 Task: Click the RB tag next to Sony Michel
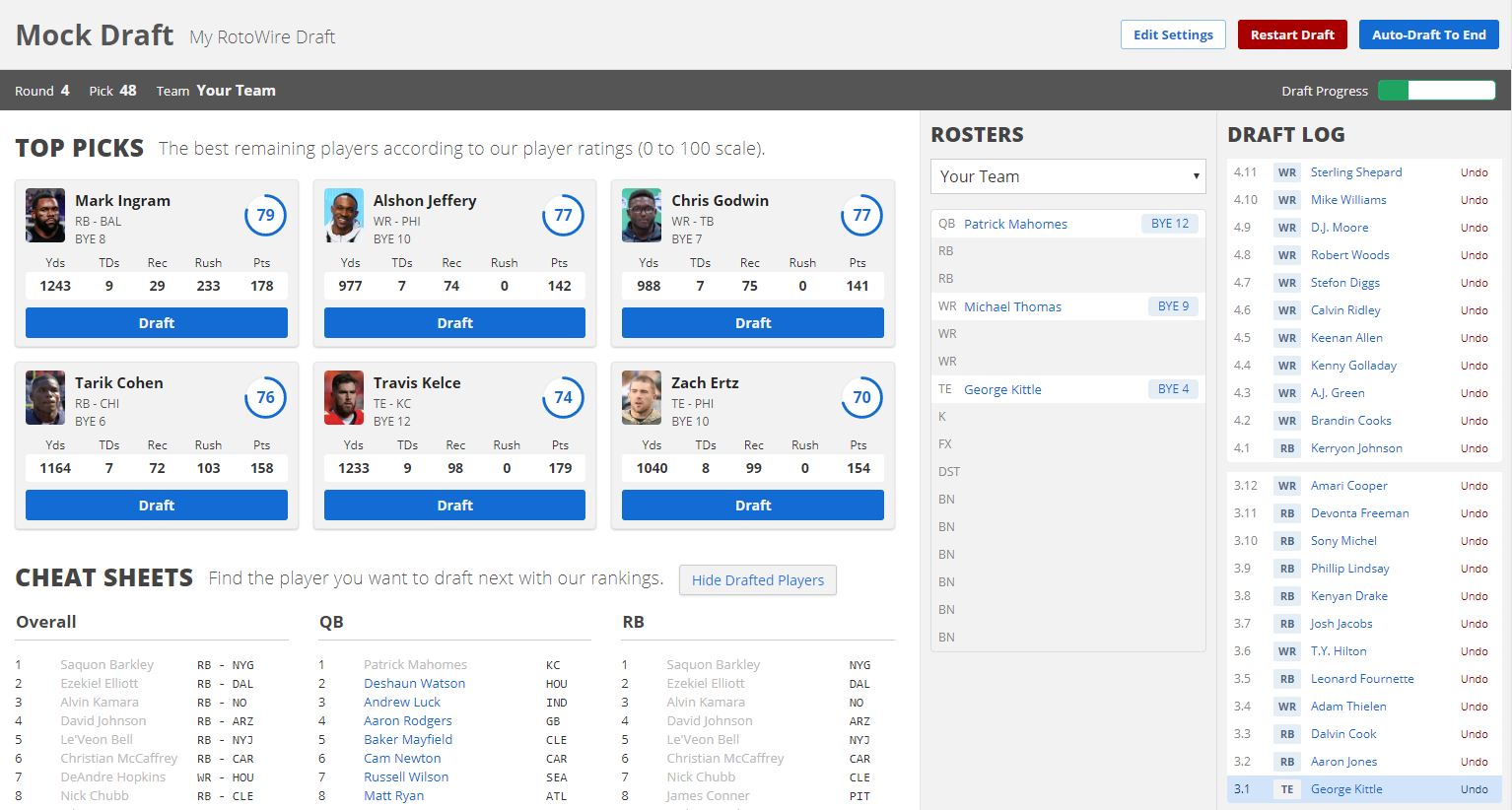pyautogui.click(x=1286, y=541)
